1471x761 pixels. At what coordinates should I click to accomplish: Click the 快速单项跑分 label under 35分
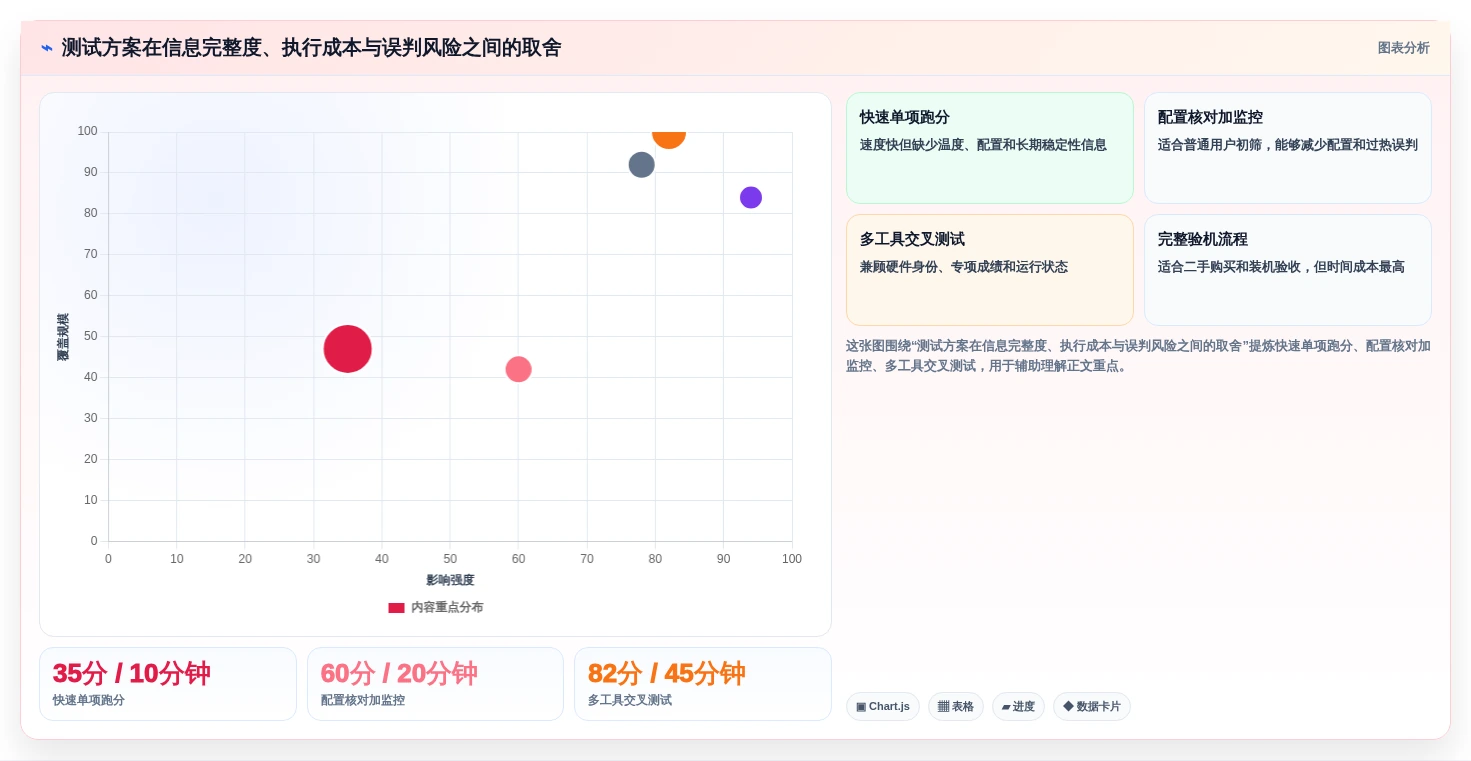point(89,700)
